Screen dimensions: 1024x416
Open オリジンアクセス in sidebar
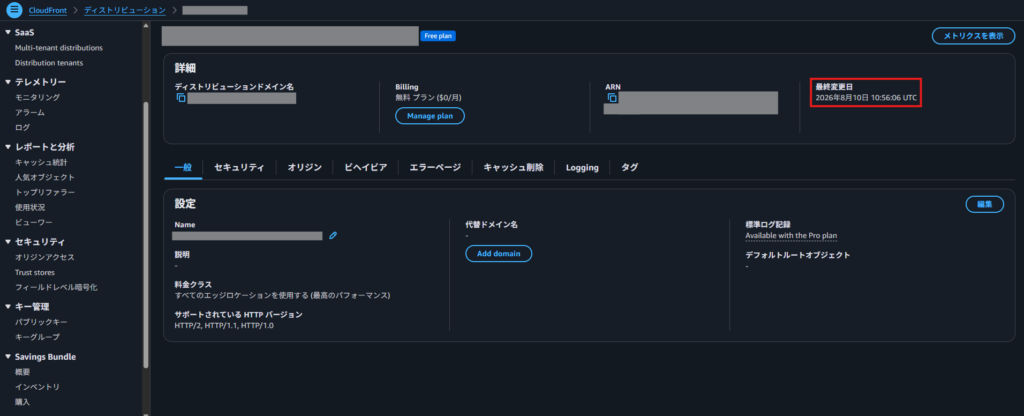44,257
